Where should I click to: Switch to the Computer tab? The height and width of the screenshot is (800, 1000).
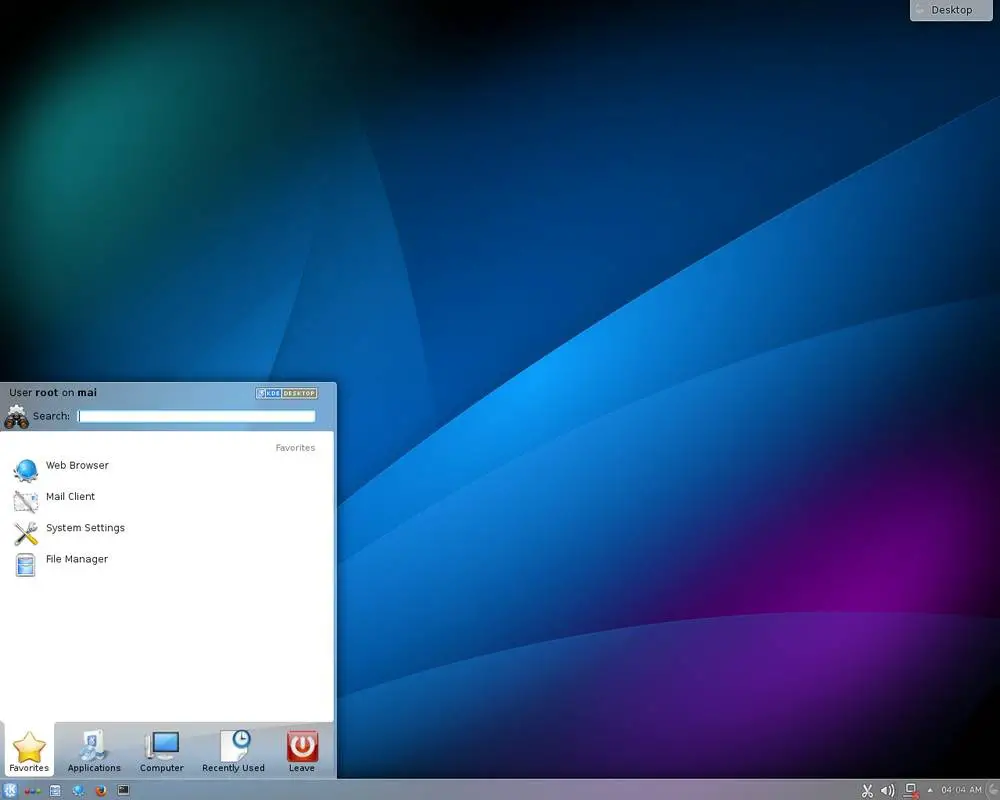162,751
